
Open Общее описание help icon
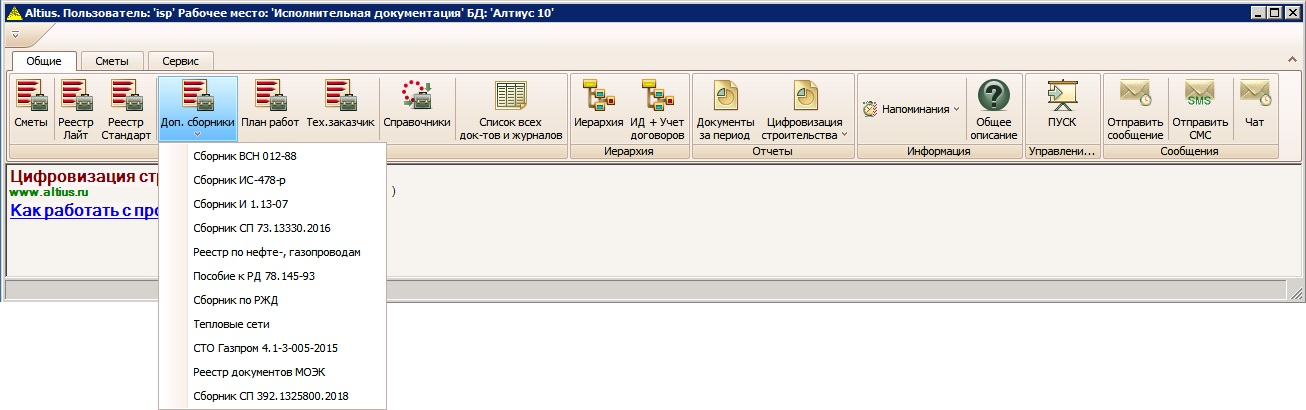(993, 108)
